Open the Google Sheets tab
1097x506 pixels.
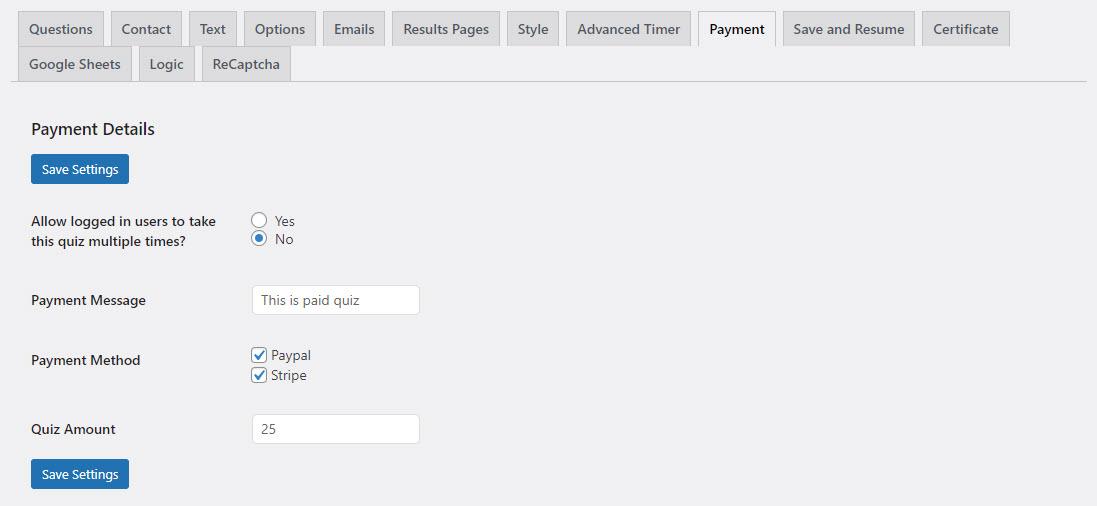coord(75,64)
